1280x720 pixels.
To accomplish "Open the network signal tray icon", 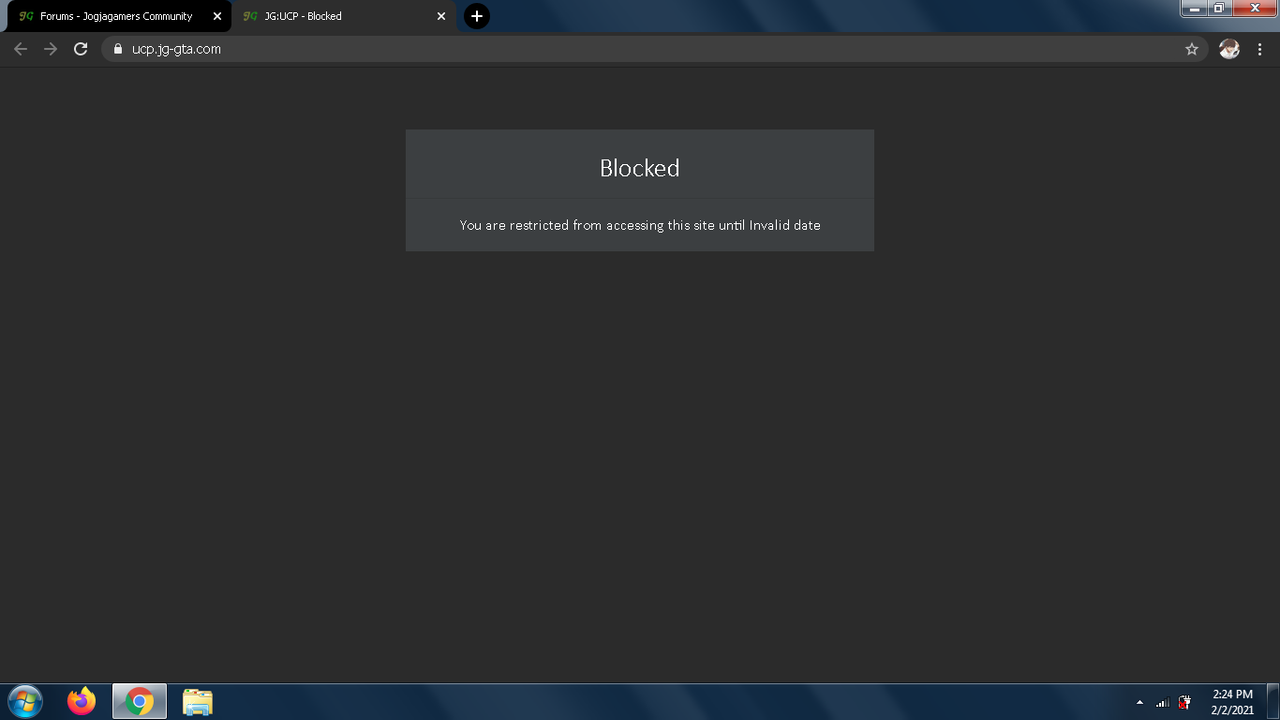I will coord(1162,703).
